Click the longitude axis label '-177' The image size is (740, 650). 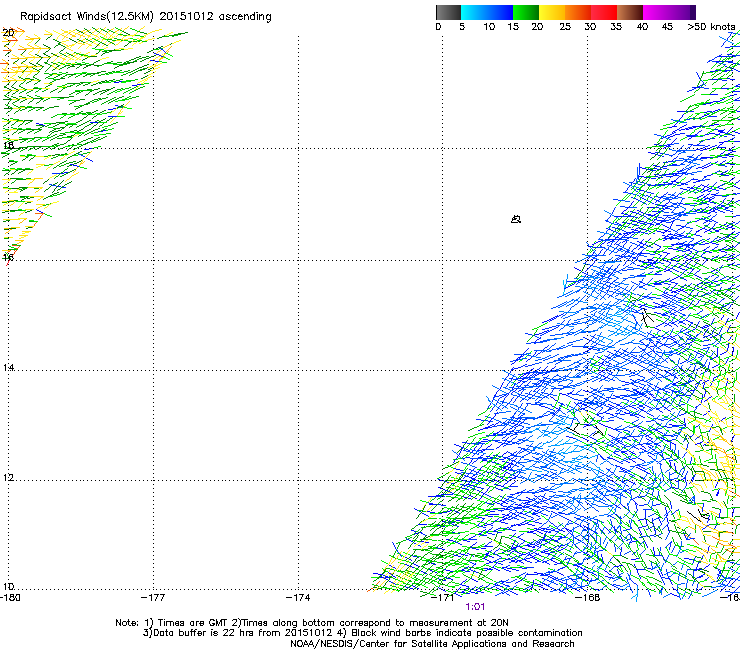click(x=153, y=598)
